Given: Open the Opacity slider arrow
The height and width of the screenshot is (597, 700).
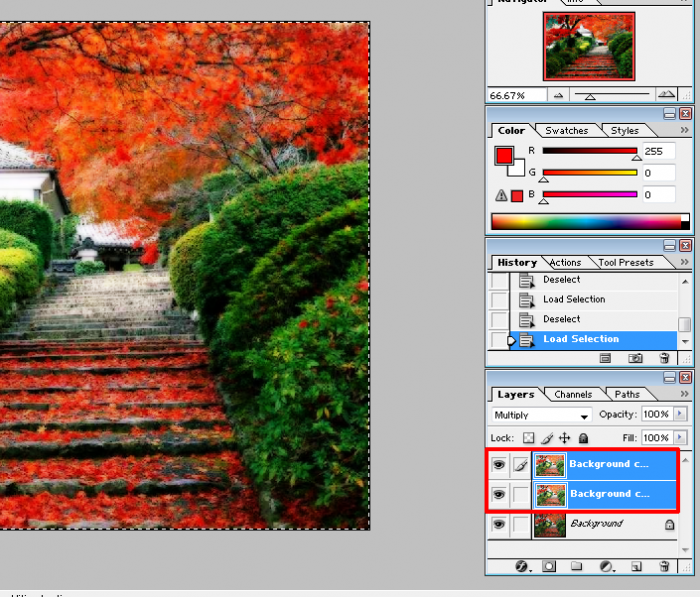Looking at the screenshot, I should point(680,414).
